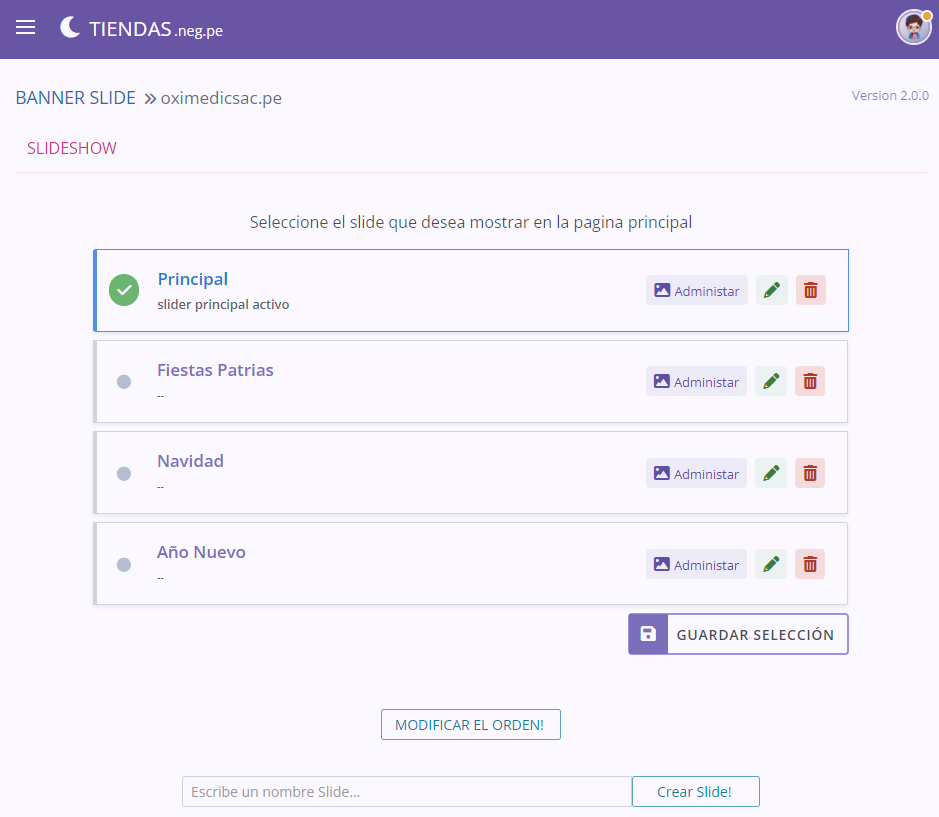The width and height of the screenshot is (939, 817).
Task: Select the Navidad slide radio option
Action: 124,473
